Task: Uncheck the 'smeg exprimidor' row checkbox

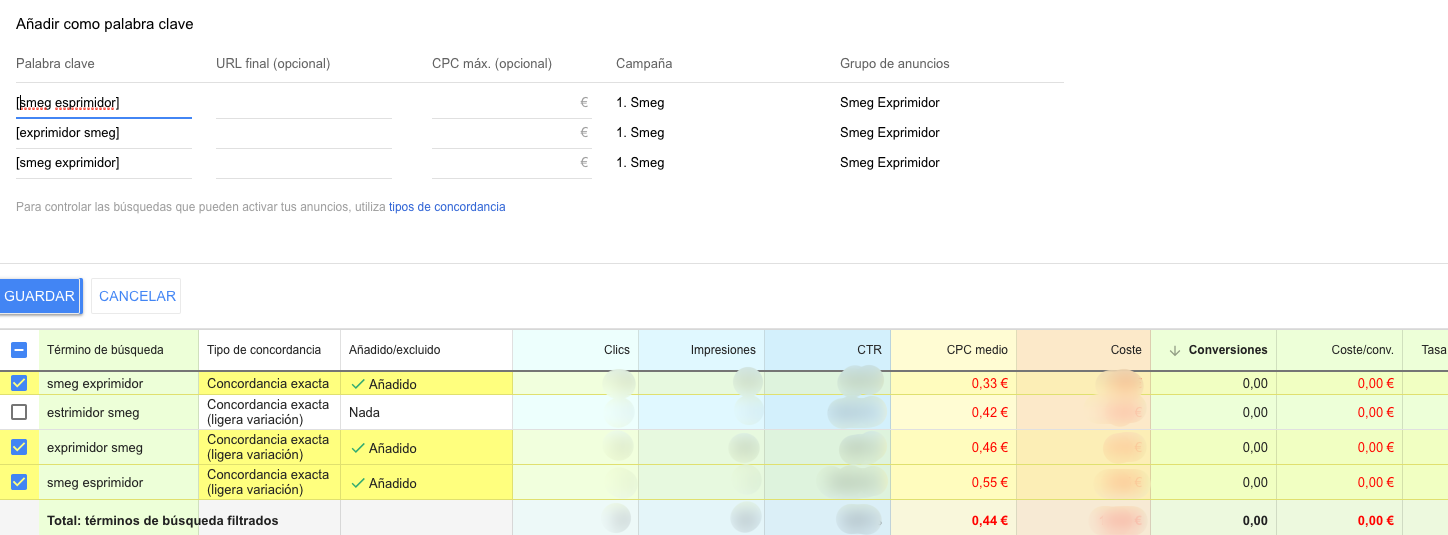Action: click(x=19, y=383)
